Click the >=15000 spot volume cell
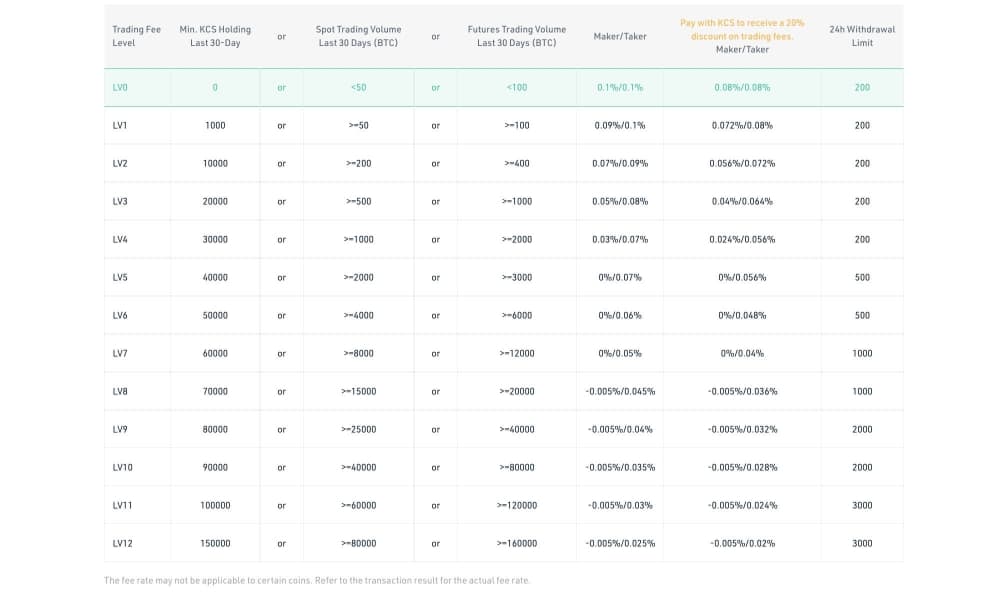The width and height of the screenshot is (1000, 600). click(x=358, y=391)
